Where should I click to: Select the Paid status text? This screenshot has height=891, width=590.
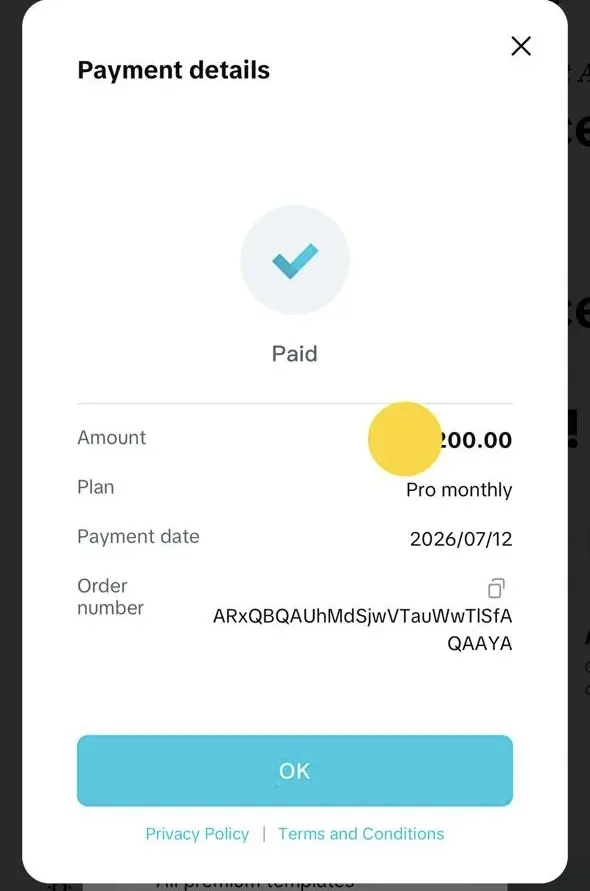tap(294, 353)
